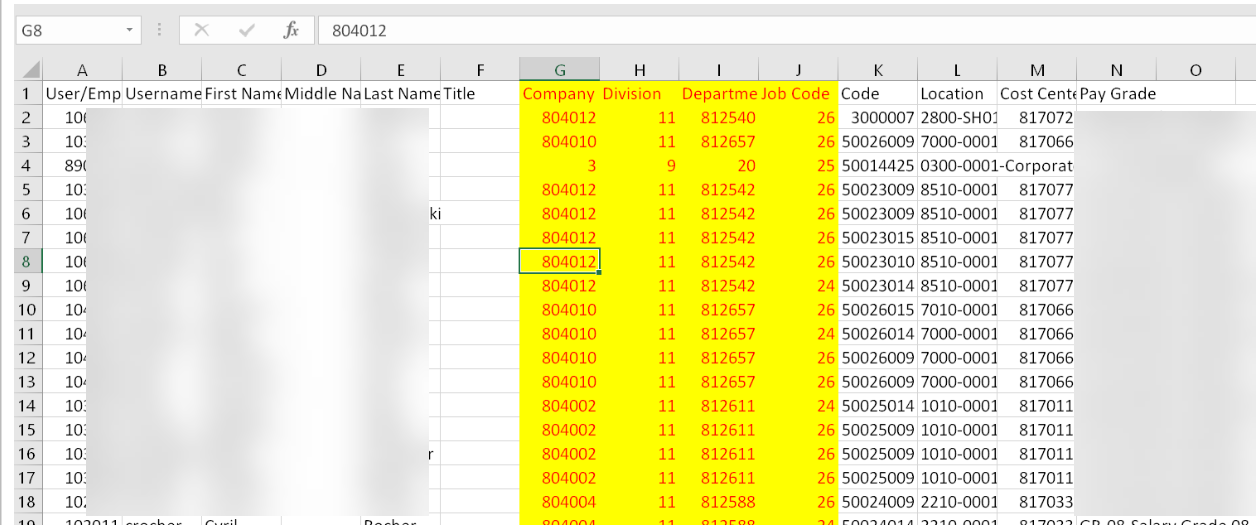Select column B header
The width and height of the screenshot is (1256, 525).
[x=161, y=70]
